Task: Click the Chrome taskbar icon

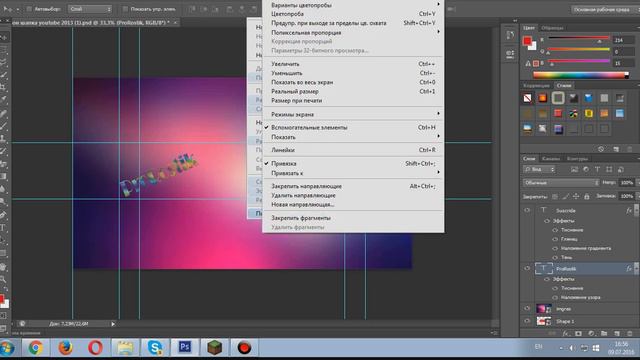Action: pyautogui.click(x=36, y=348)
